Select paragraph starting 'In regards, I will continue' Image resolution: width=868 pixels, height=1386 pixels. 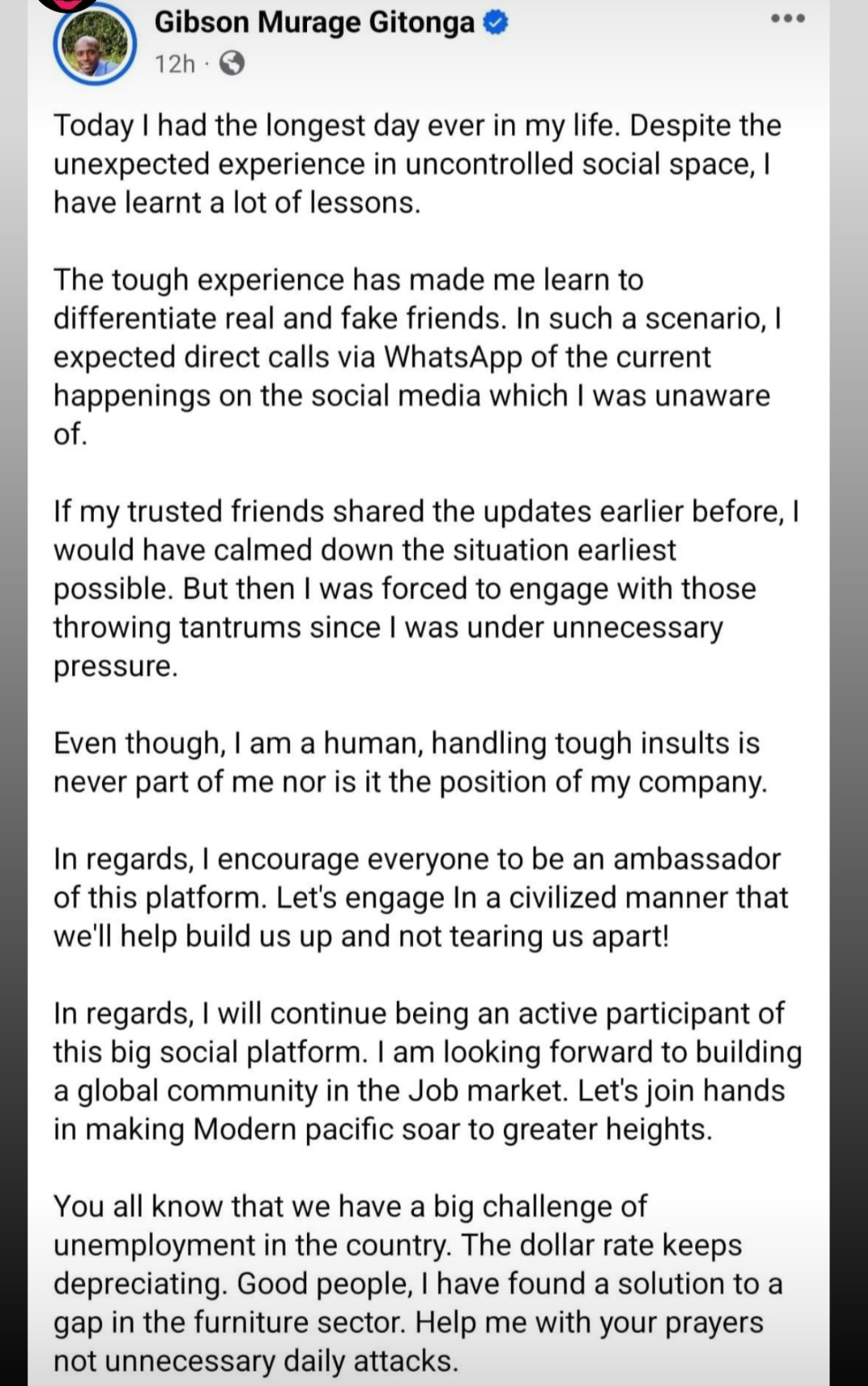pos(428,1071)
